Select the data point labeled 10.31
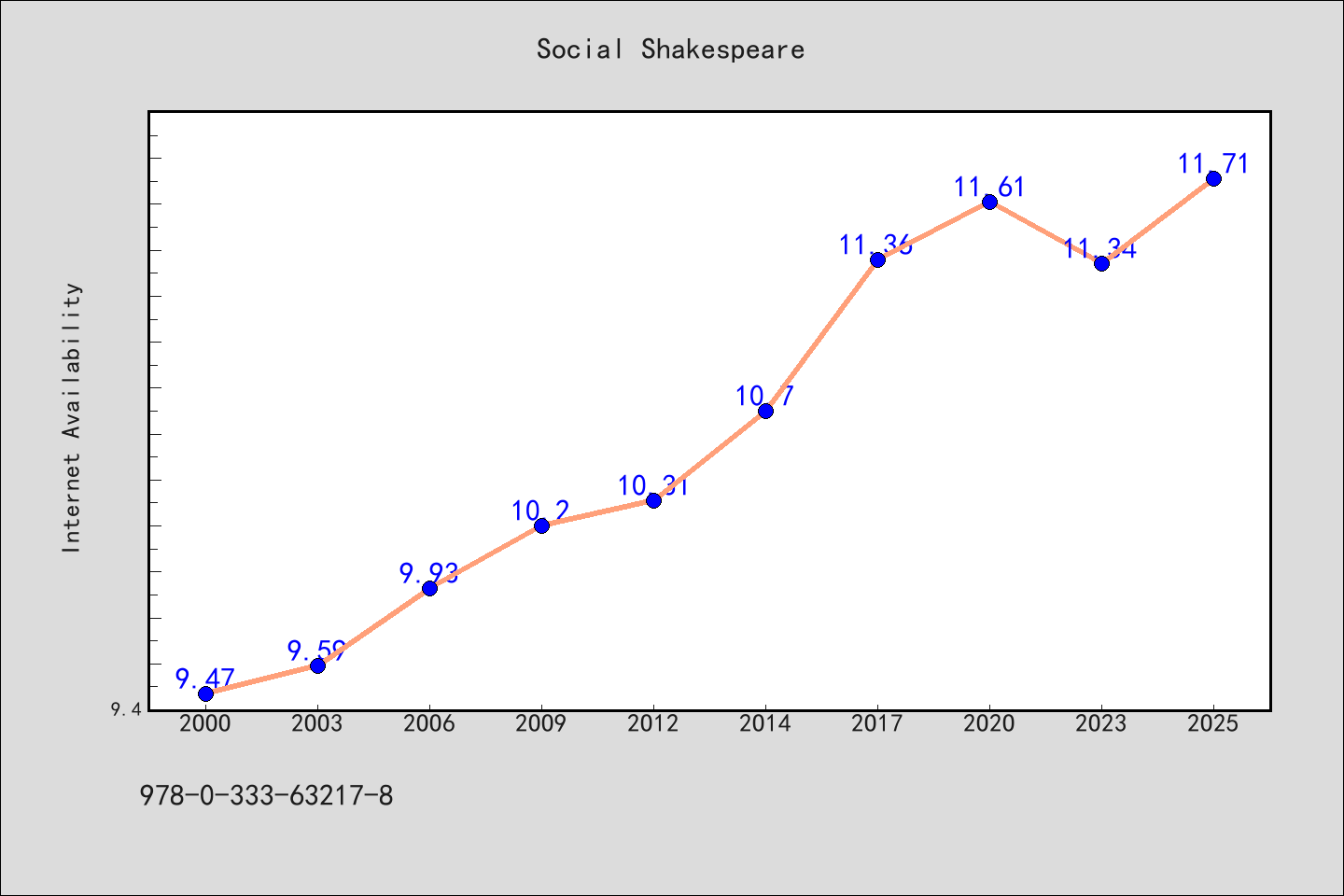This screenshot has width=1344, height=896. pyautogui.click(x=653, y=500)
